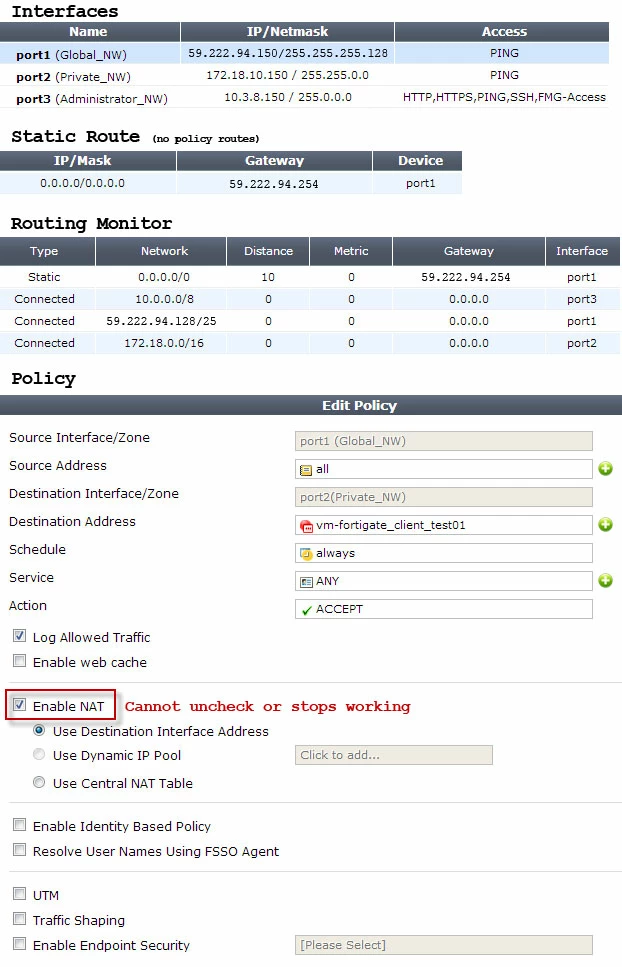The width and height of the screenshot is (622, 967).
Task: Open the Schedule always dropdown
Action: point(444,553)
